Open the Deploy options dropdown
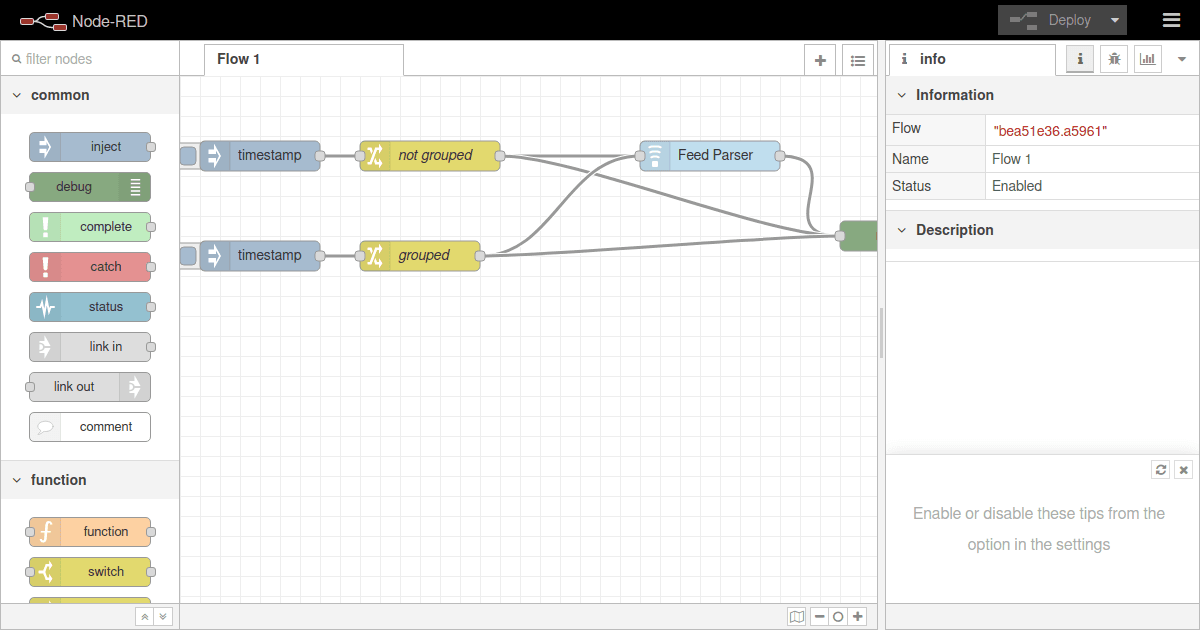Viewport: 1200px width, 630px height. tap(1114, 19)
